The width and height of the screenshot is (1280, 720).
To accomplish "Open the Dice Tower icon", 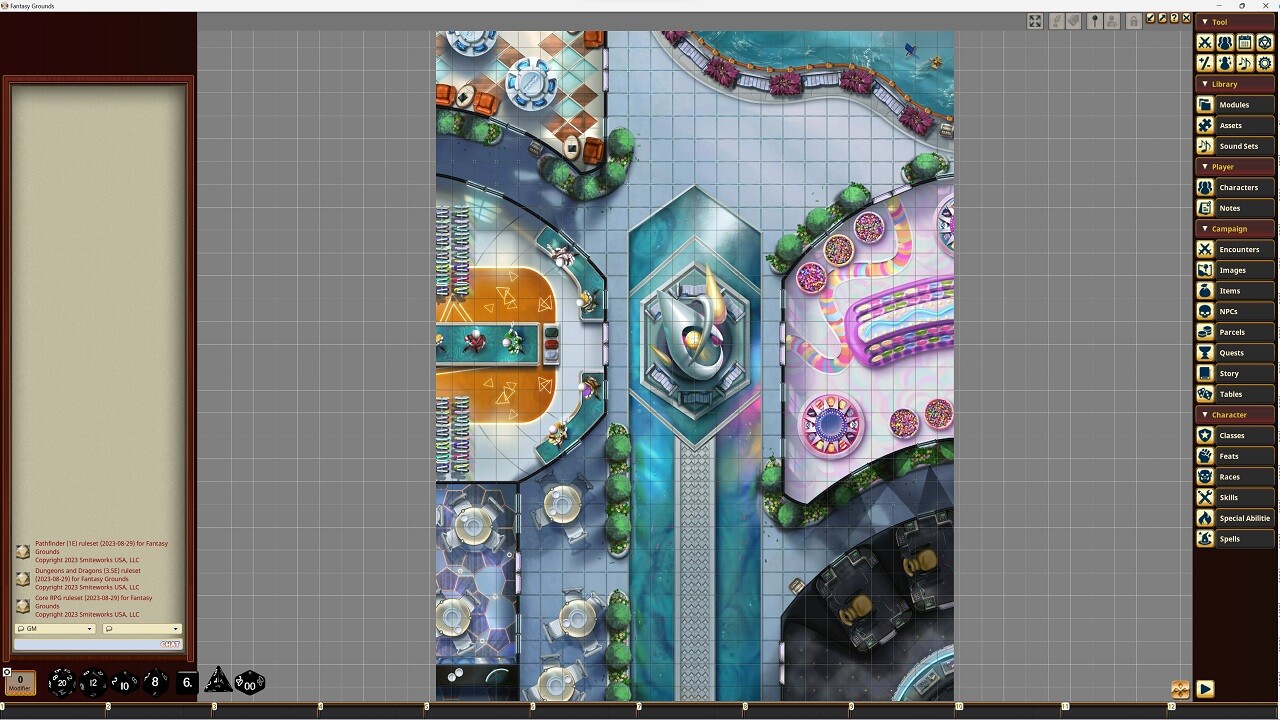I will (x=1265, y=42).
